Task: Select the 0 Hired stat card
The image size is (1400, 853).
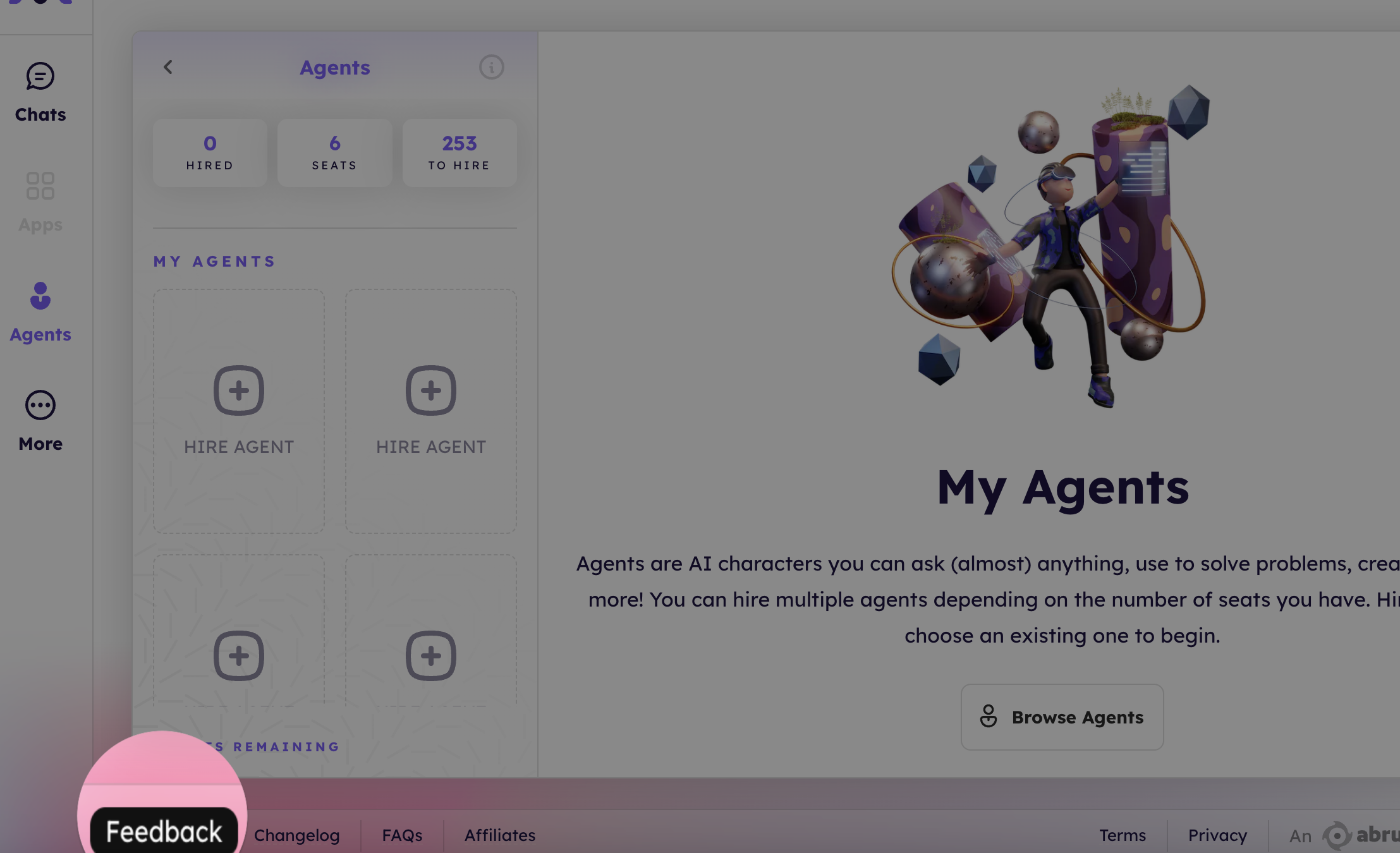Action: (210, 153)
